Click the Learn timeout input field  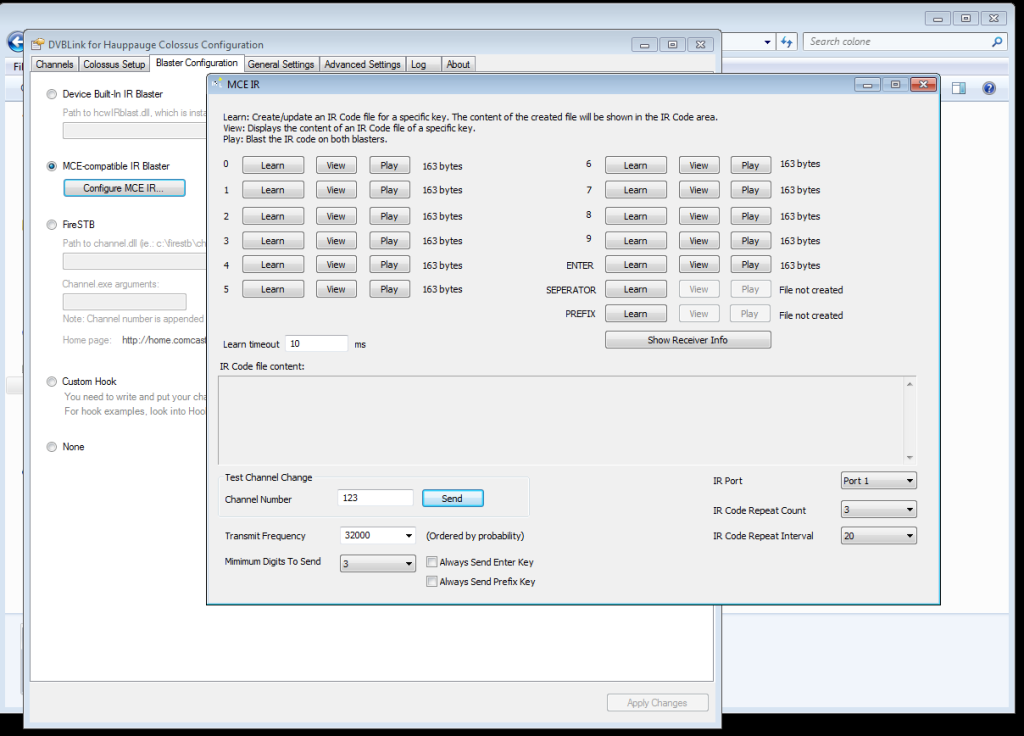click(317, 344)
